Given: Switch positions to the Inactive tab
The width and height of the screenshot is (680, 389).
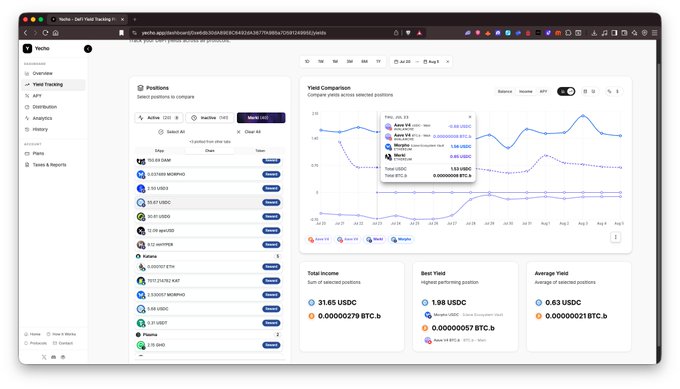Looking at the screenshot, I should pyautogui.click(x=210, y=118).
